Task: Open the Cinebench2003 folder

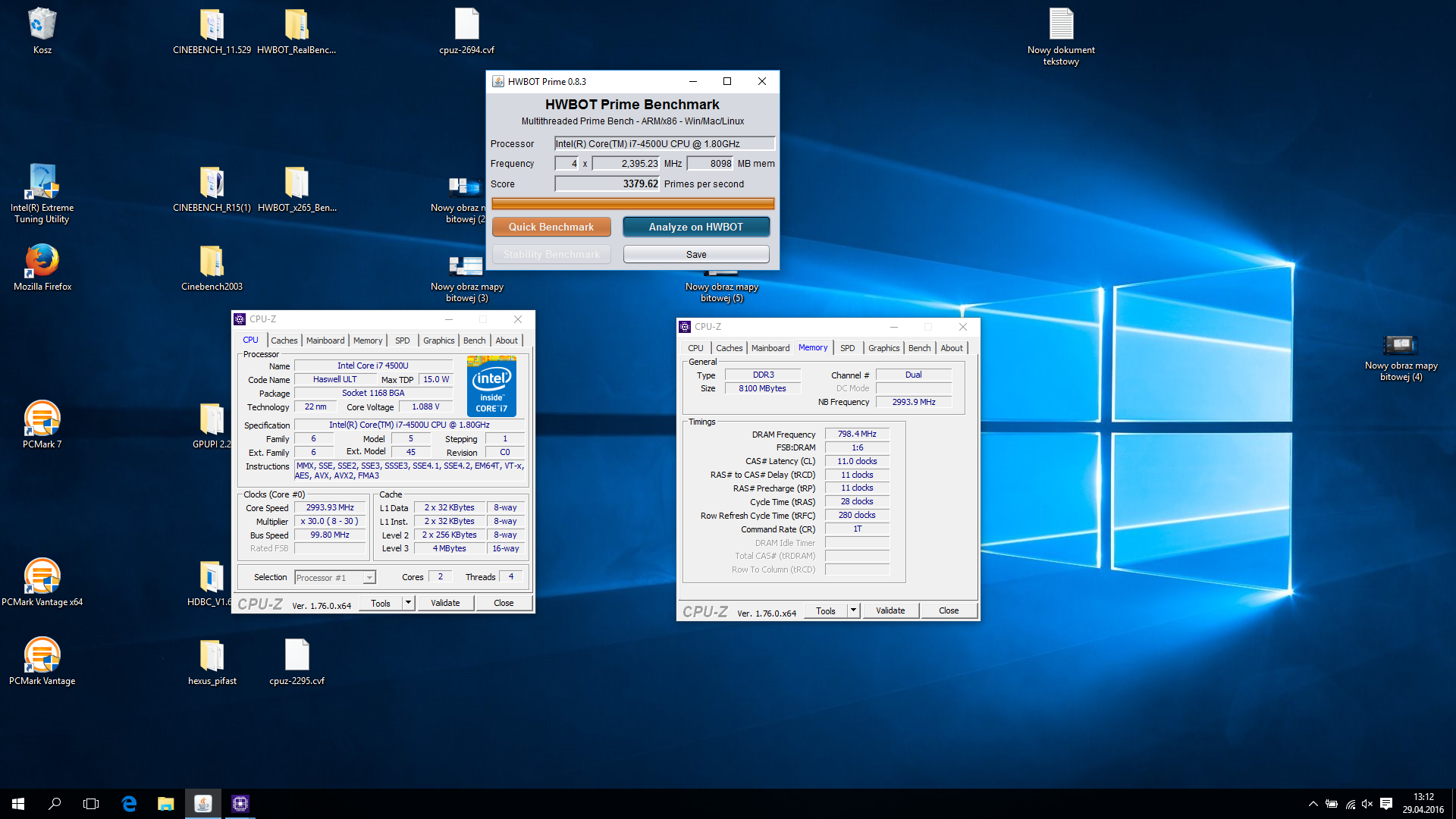Action: tap(212, 267)
